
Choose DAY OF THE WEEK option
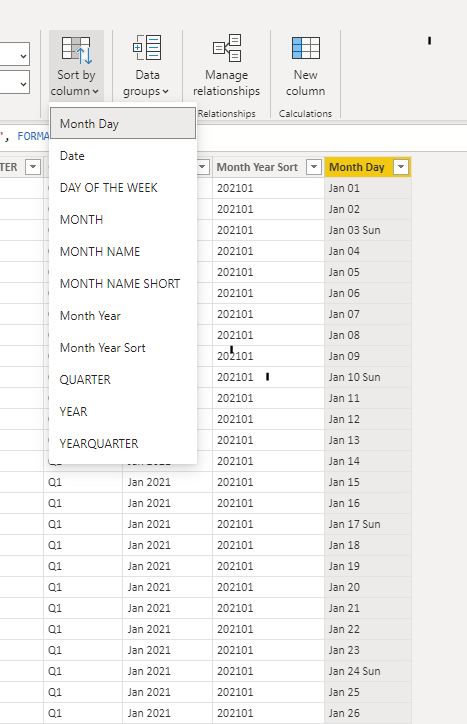pos(123,187)
